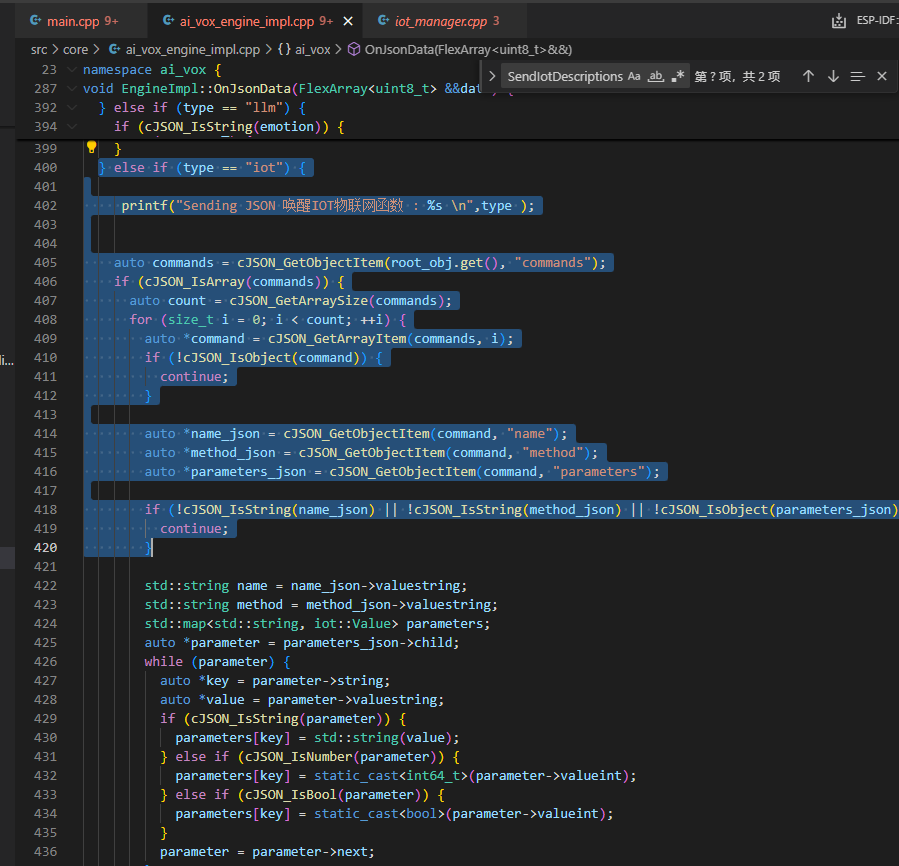This screenshot has height=866, width=899.
Task: Expand the replace field chevron
Action: coord(492,76)
